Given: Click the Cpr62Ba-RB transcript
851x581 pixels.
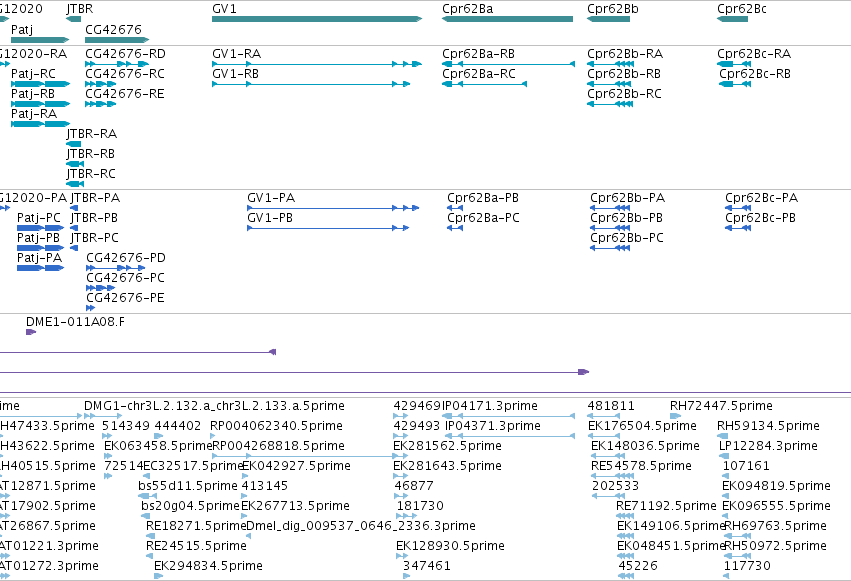Looking at the screenshot, I should tap(509, 64).
